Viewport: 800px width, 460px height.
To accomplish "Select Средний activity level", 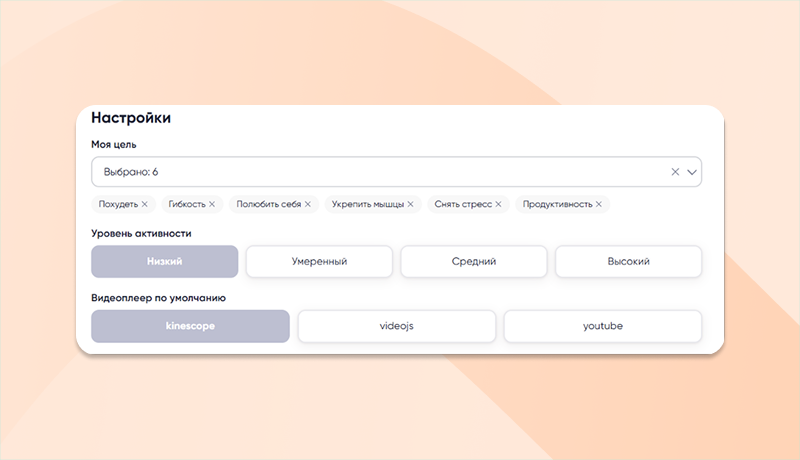I will (474, 262).
